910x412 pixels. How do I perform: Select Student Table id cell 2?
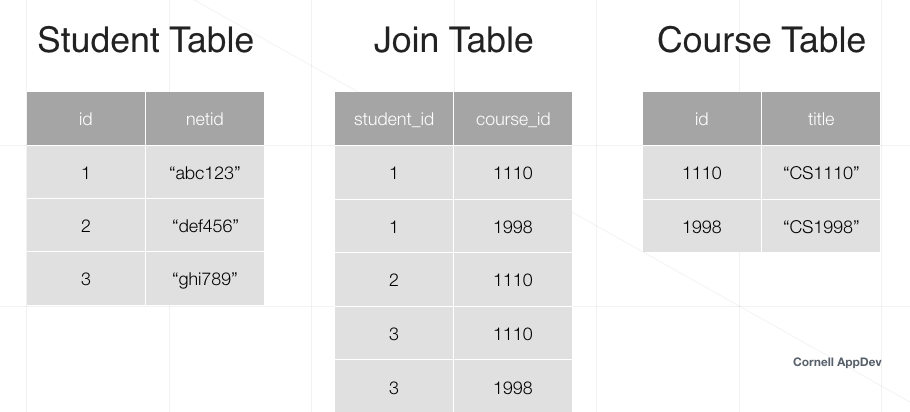click(x=86, y=226)
